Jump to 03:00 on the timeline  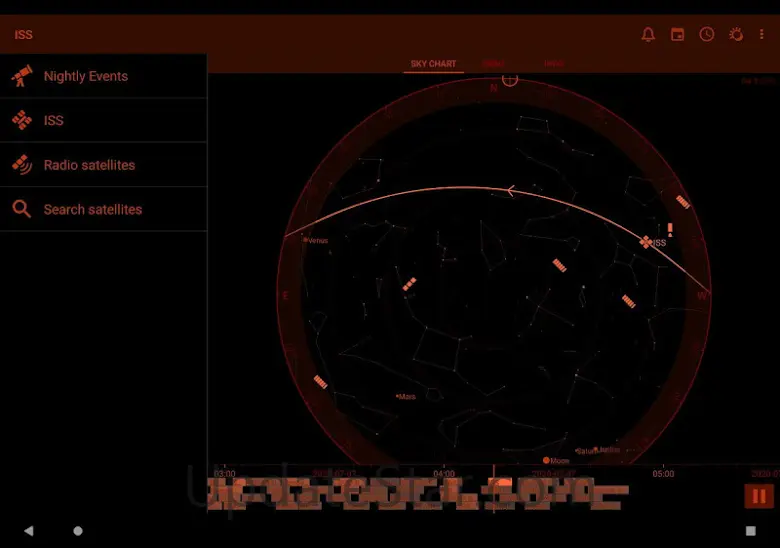224,473
